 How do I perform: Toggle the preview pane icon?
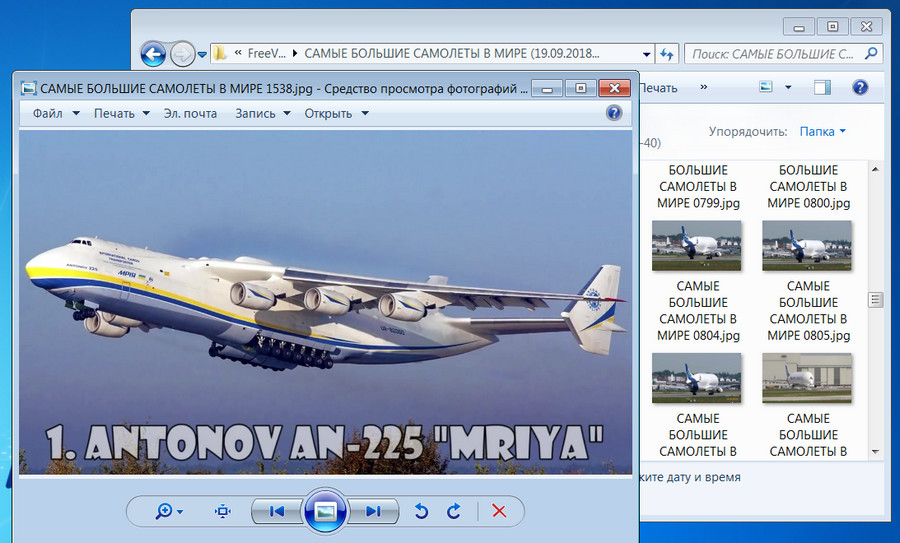point(822,87)
